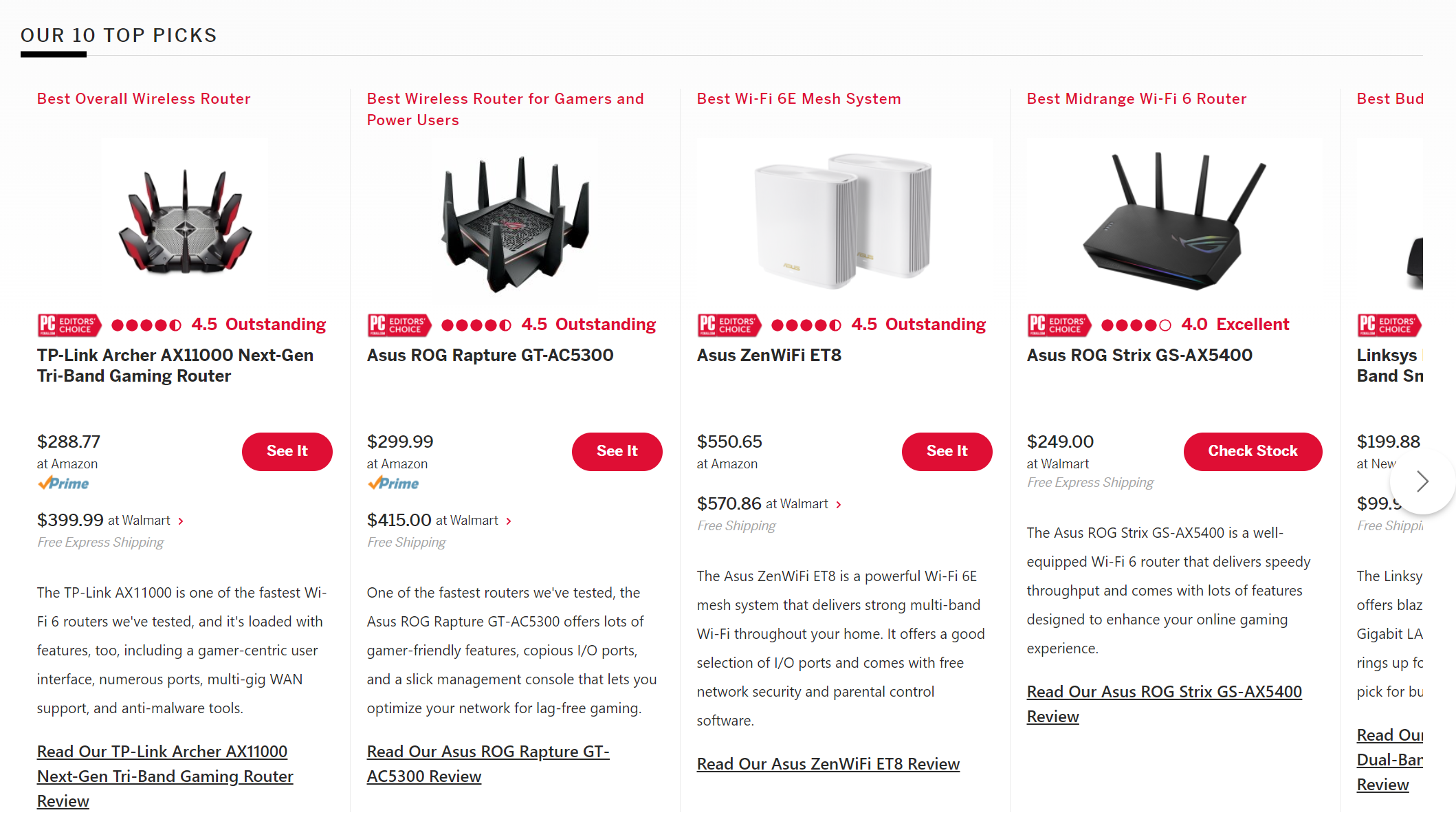Click the Prime logo under the $288.77 price
Viewport: 1456px width, 817px height.
pyautogui.click(x=63, y=483)
